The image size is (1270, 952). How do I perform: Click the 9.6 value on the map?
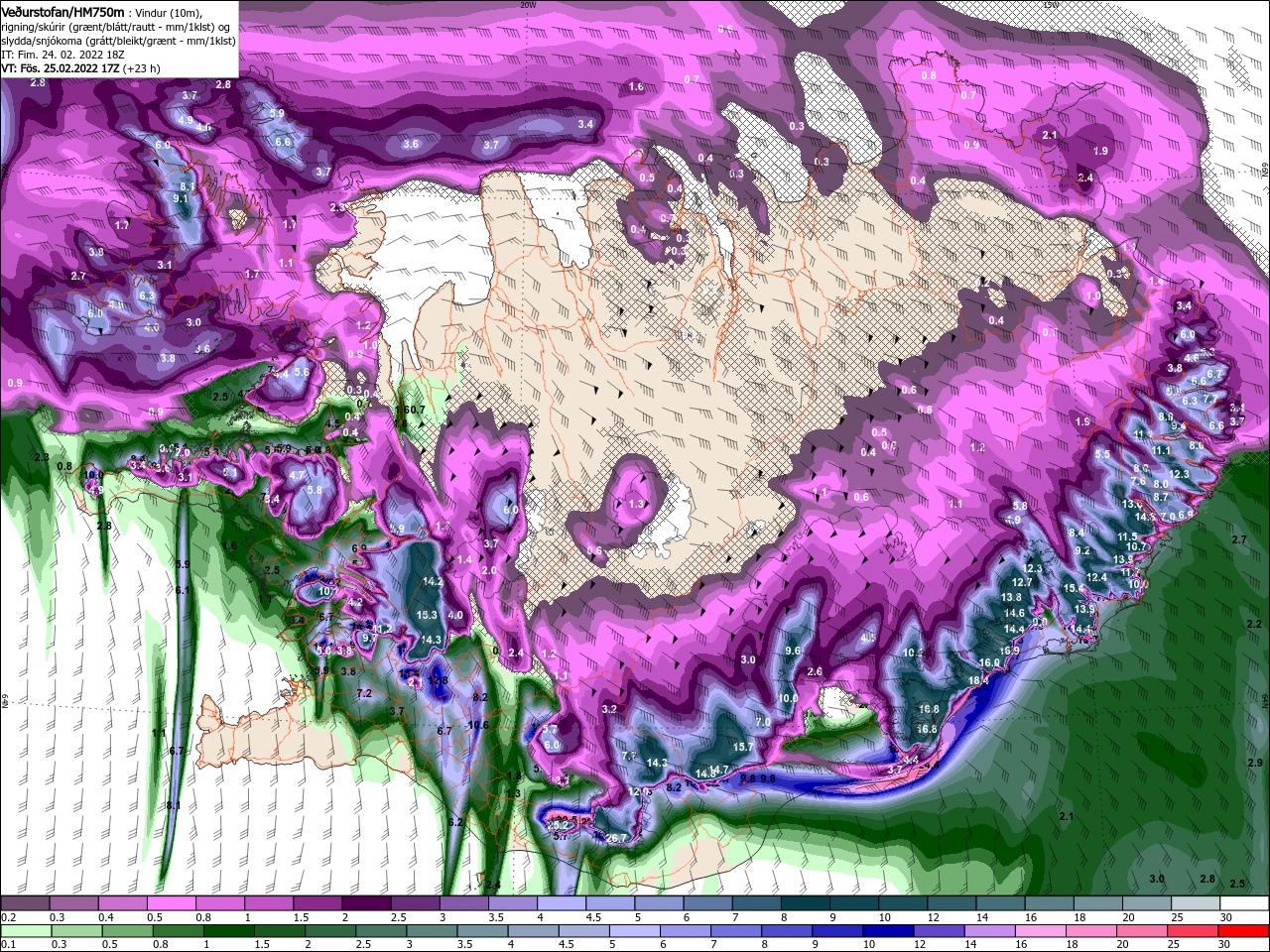tap(792, 651)
